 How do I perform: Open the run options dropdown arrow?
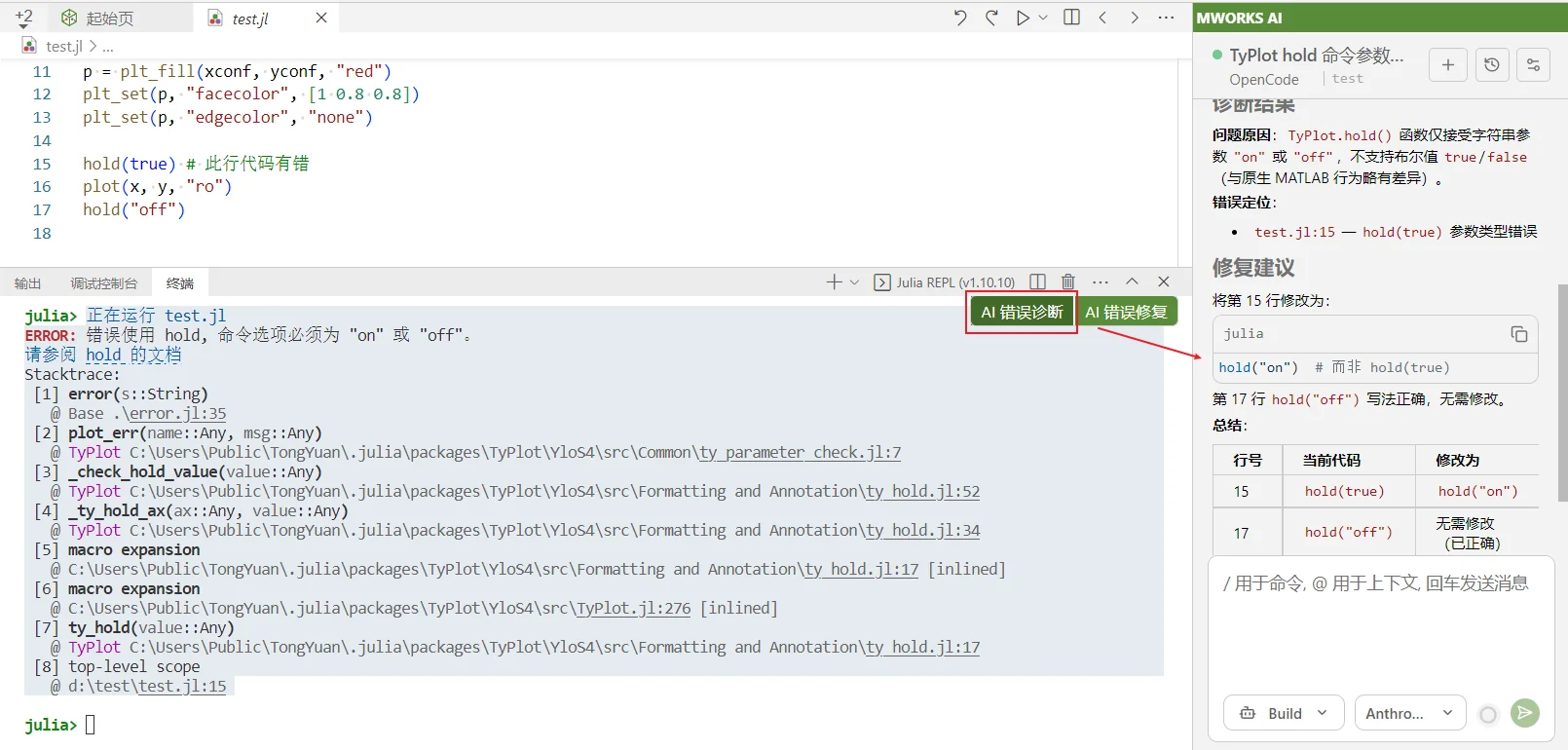[x=1043, y=18]
